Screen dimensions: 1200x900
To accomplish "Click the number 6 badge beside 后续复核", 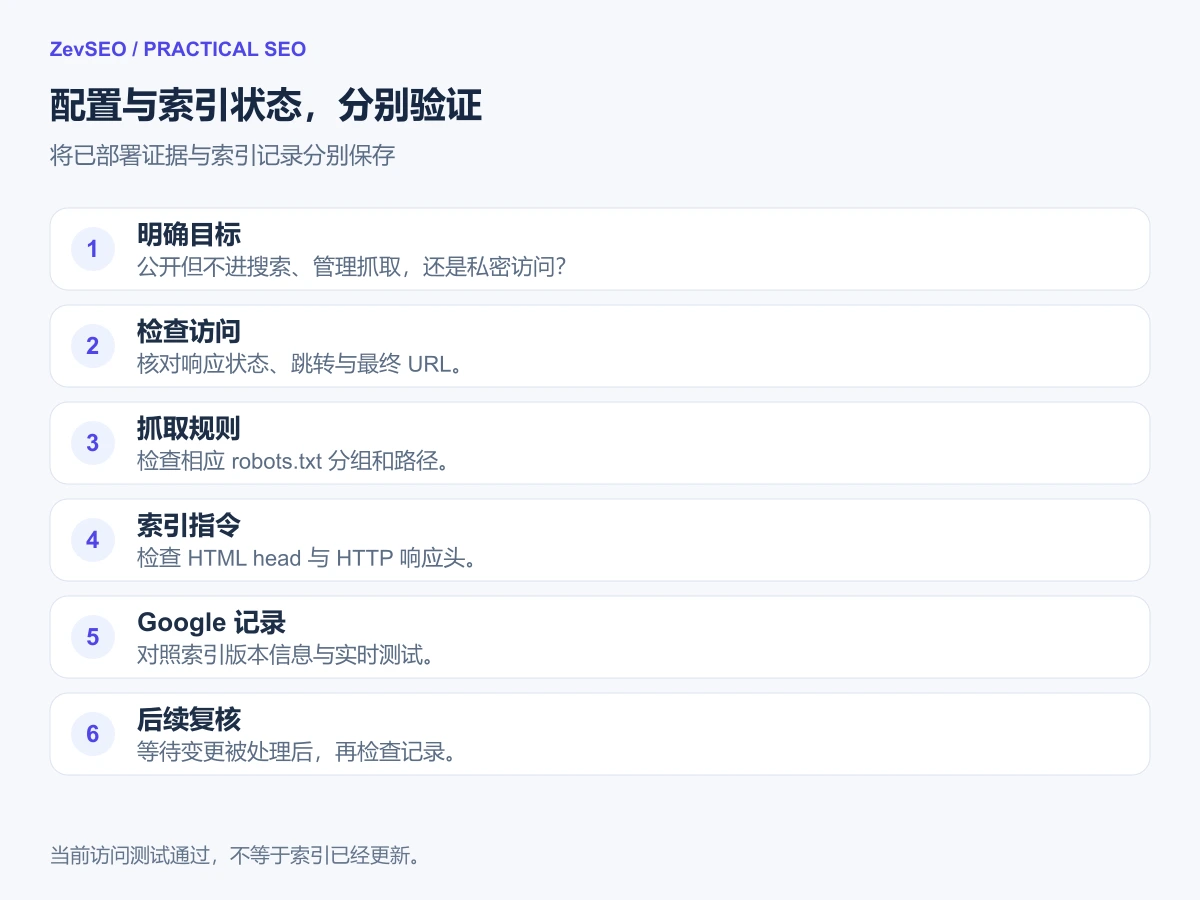I will tap(93, 734).
